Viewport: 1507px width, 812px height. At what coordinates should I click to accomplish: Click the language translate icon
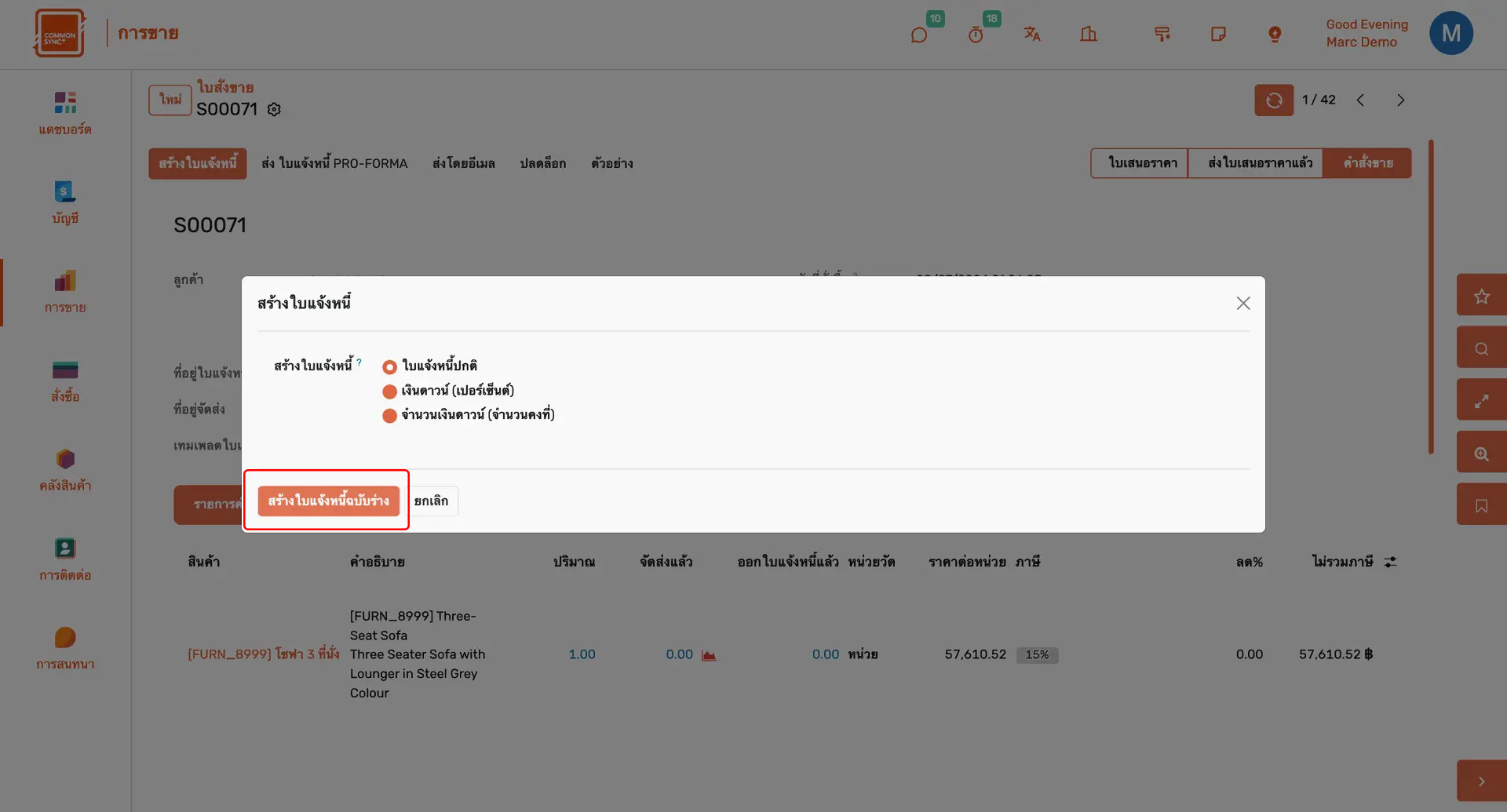coord(1032,34)
